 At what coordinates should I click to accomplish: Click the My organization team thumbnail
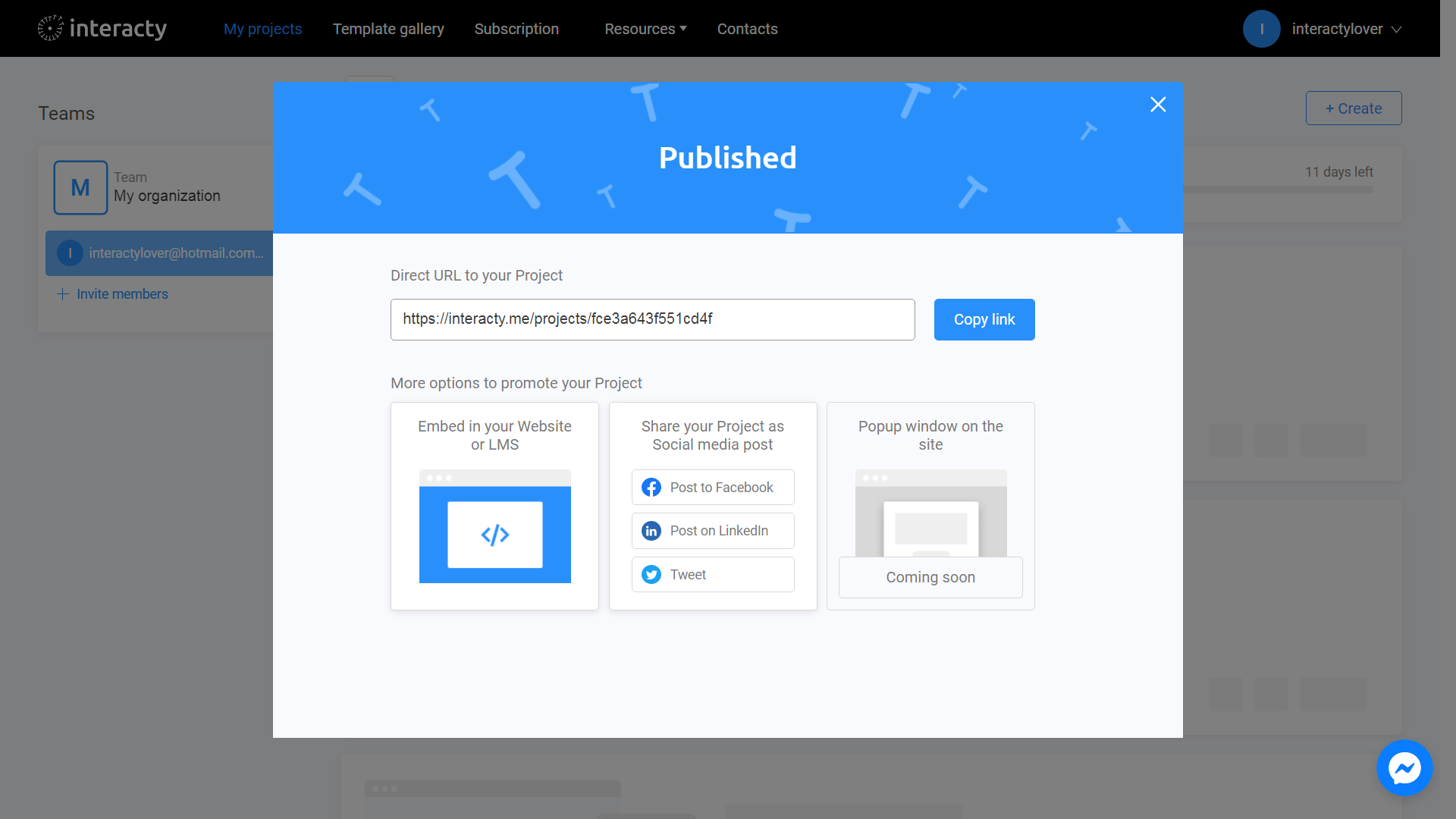80,187
